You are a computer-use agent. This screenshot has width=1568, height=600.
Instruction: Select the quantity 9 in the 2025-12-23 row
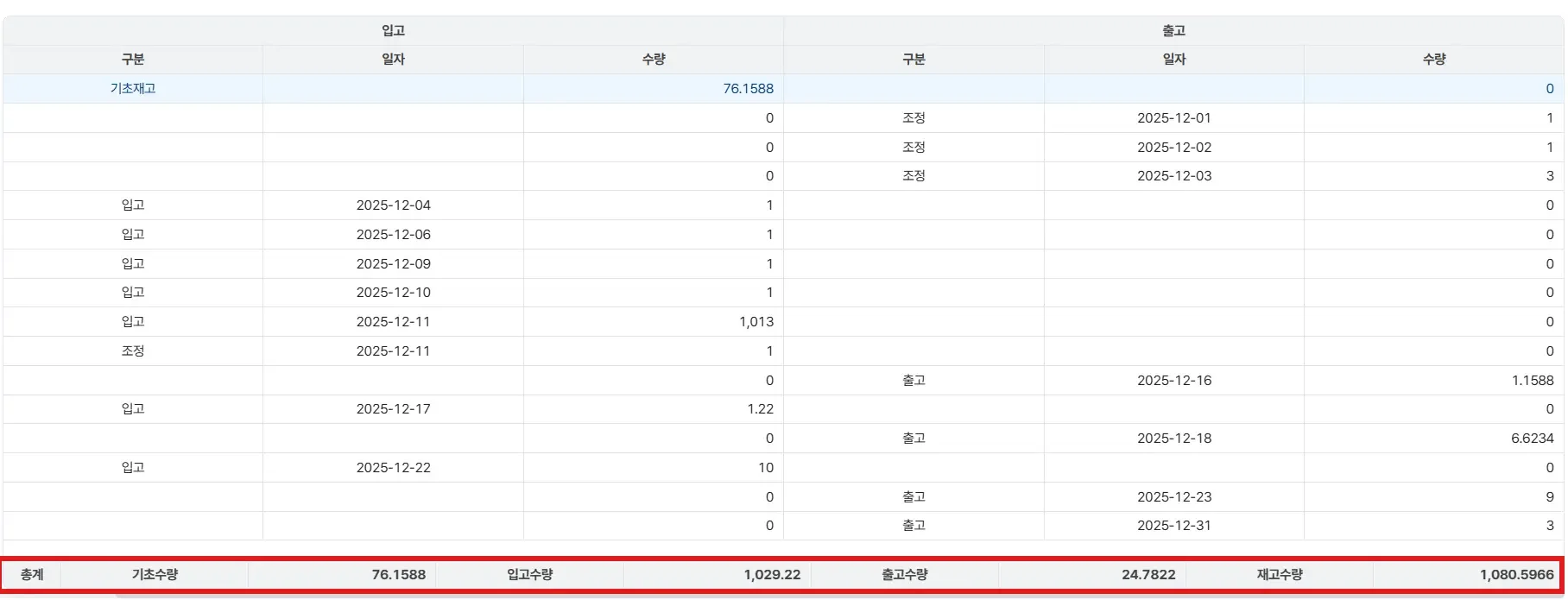click(1550, 497)
